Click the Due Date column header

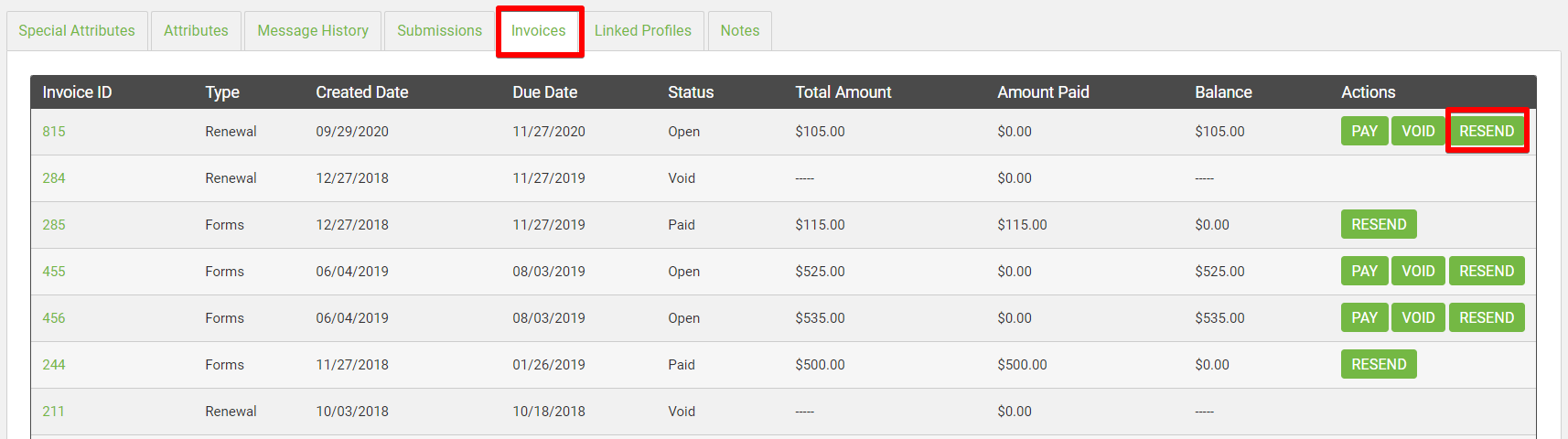[x=545, y=92]
